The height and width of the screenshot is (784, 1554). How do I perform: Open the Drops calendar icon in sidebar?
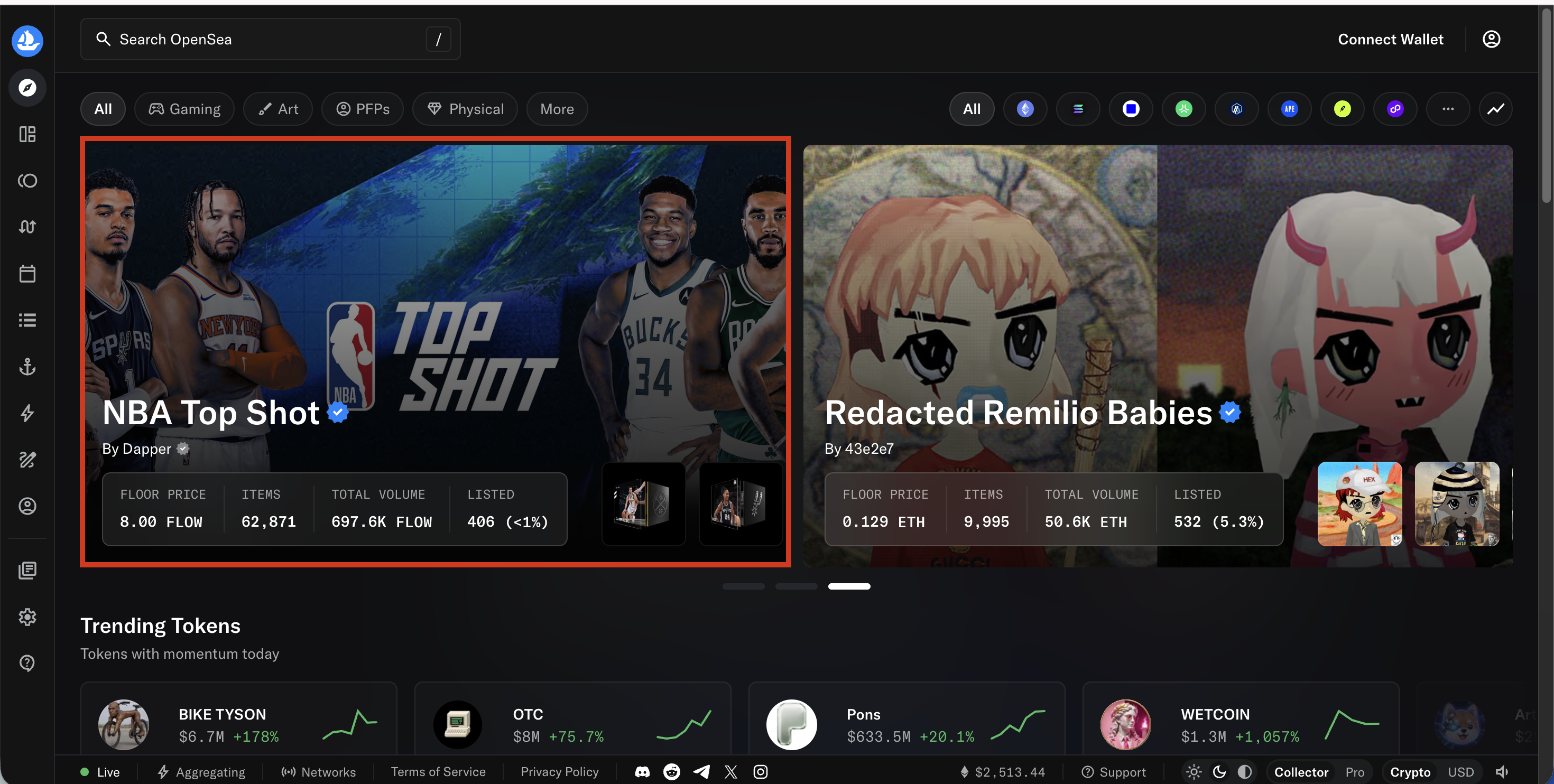27,273
